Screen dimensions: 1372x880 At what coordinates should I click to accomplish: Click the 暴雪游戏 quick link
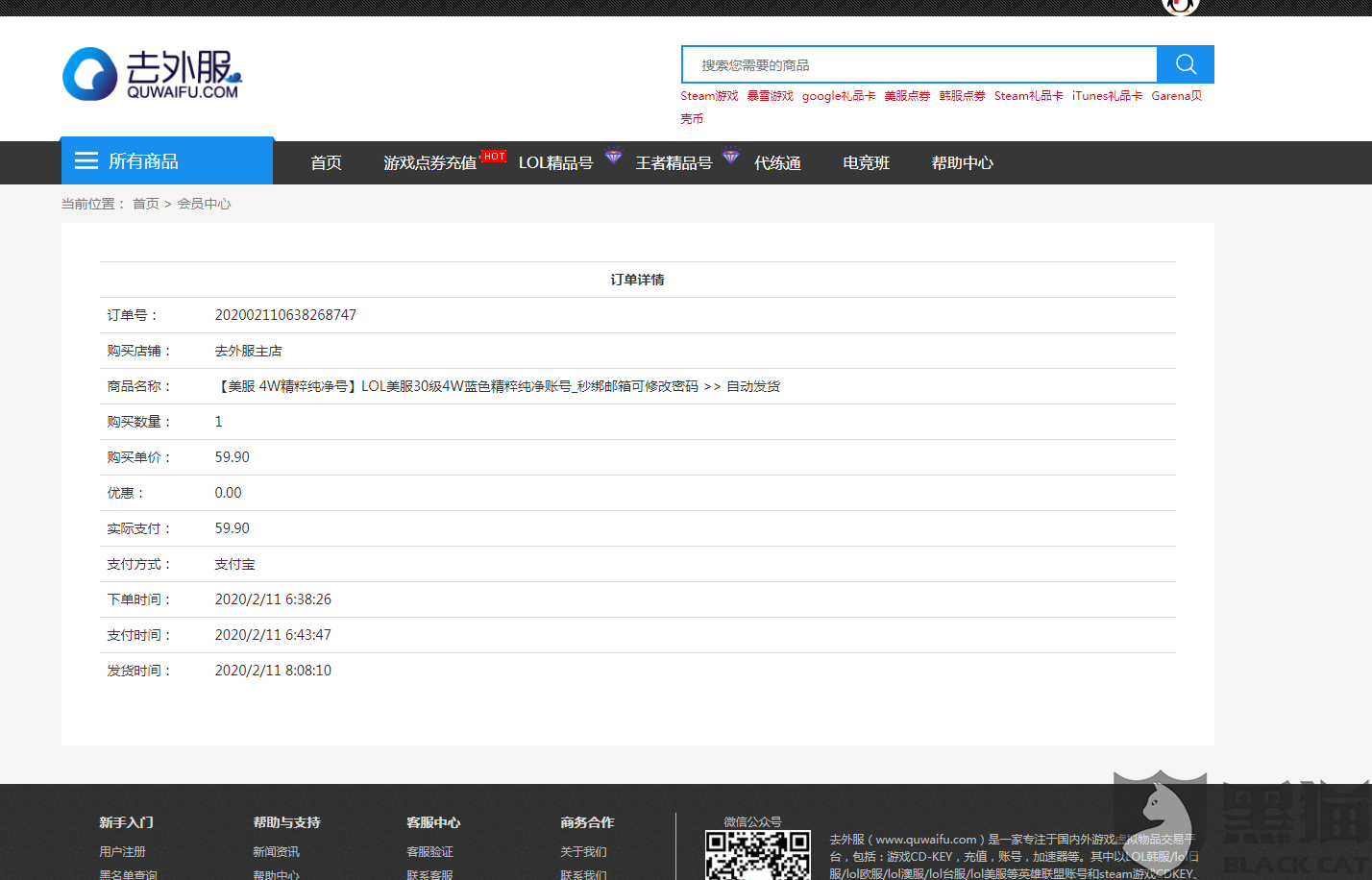point(771,95)
